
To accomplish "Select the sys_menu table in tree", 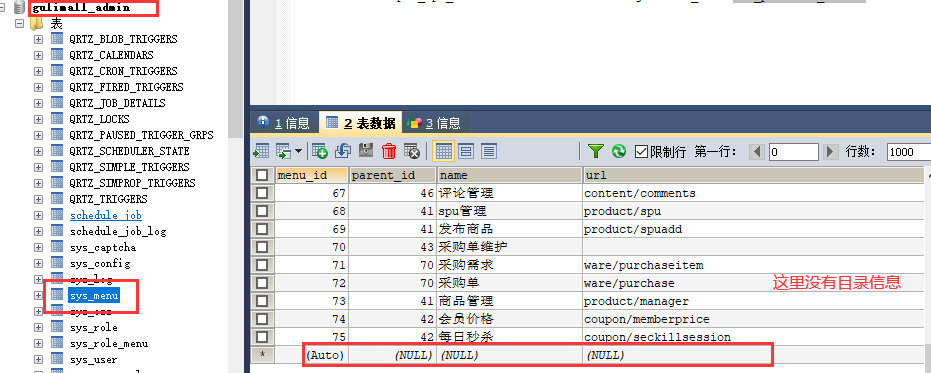I will coord(94,295).
